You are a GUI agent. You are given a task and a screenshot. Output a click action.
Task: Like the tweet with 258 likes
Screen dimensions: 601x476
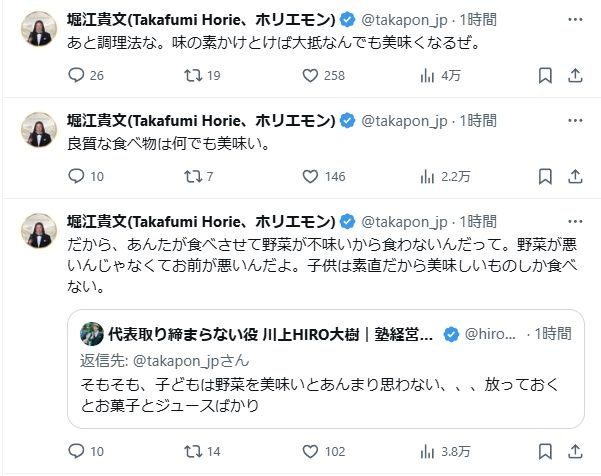pos(311,75)
